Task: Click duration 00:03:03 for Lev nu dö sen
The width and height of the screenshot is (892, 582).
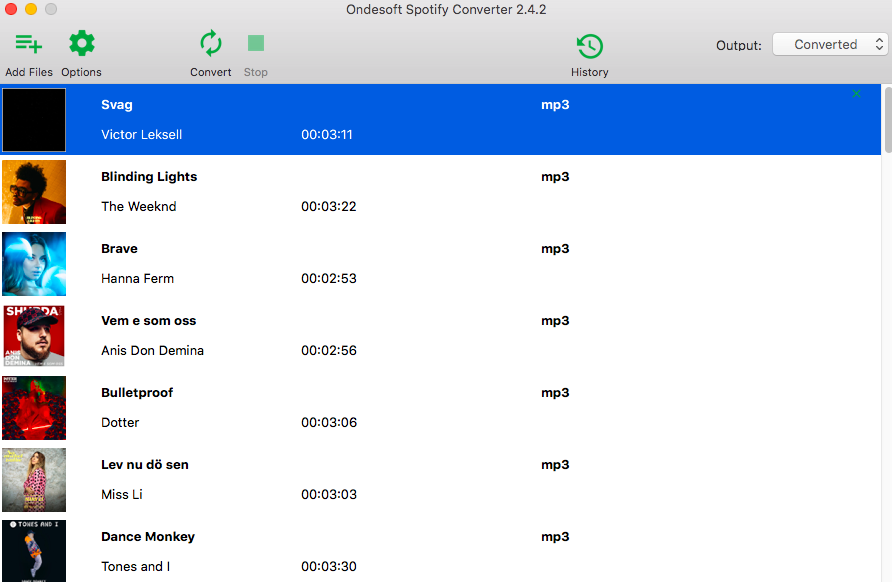Action: pos(329,494)
